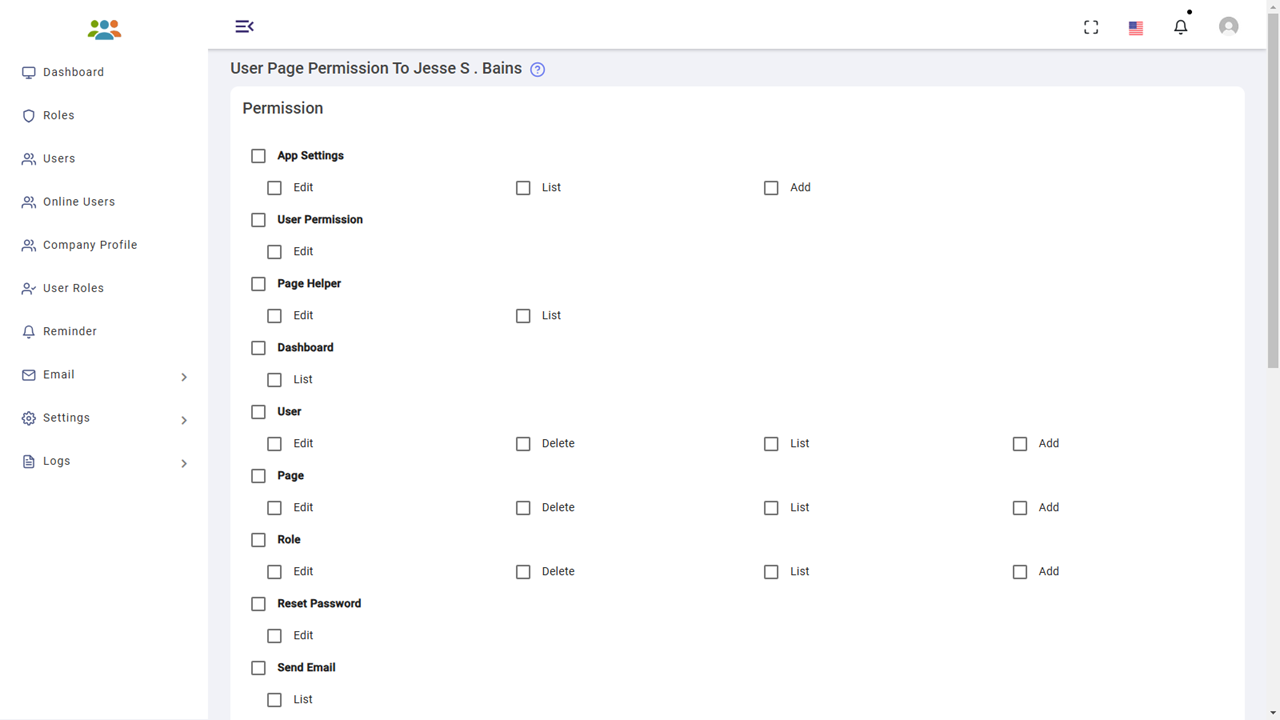The image size is (1280, 720).
Task: Enable the Delete permission under User
Action: point(523,444)
